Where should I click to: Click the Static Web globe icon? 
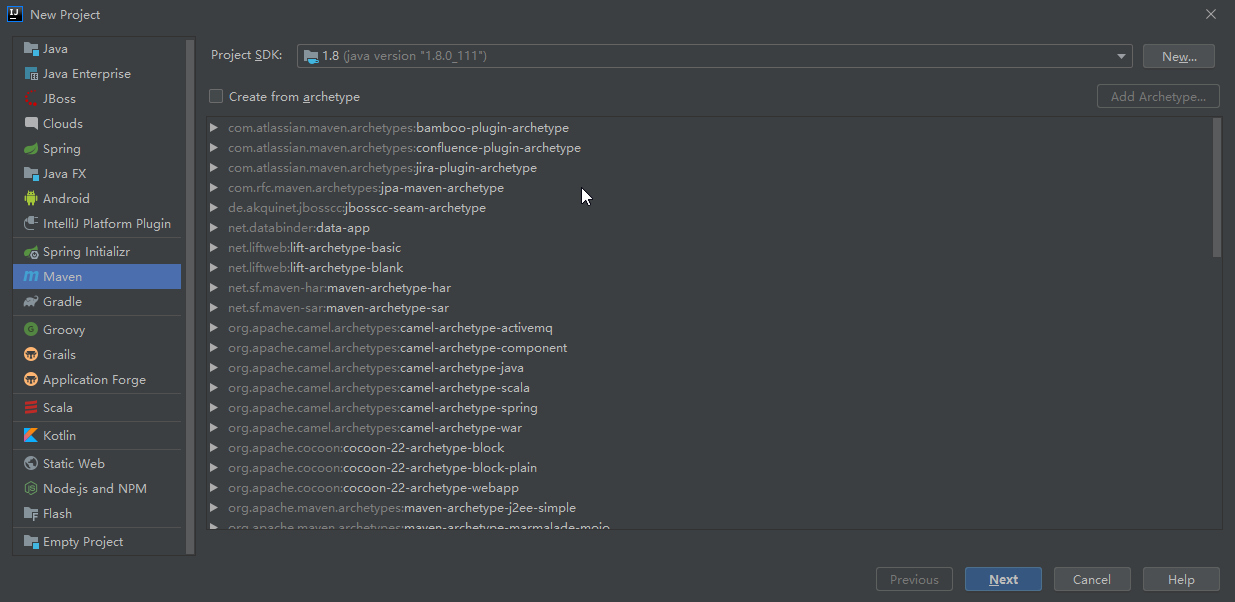pyautogui.click(x=31, y=463)
